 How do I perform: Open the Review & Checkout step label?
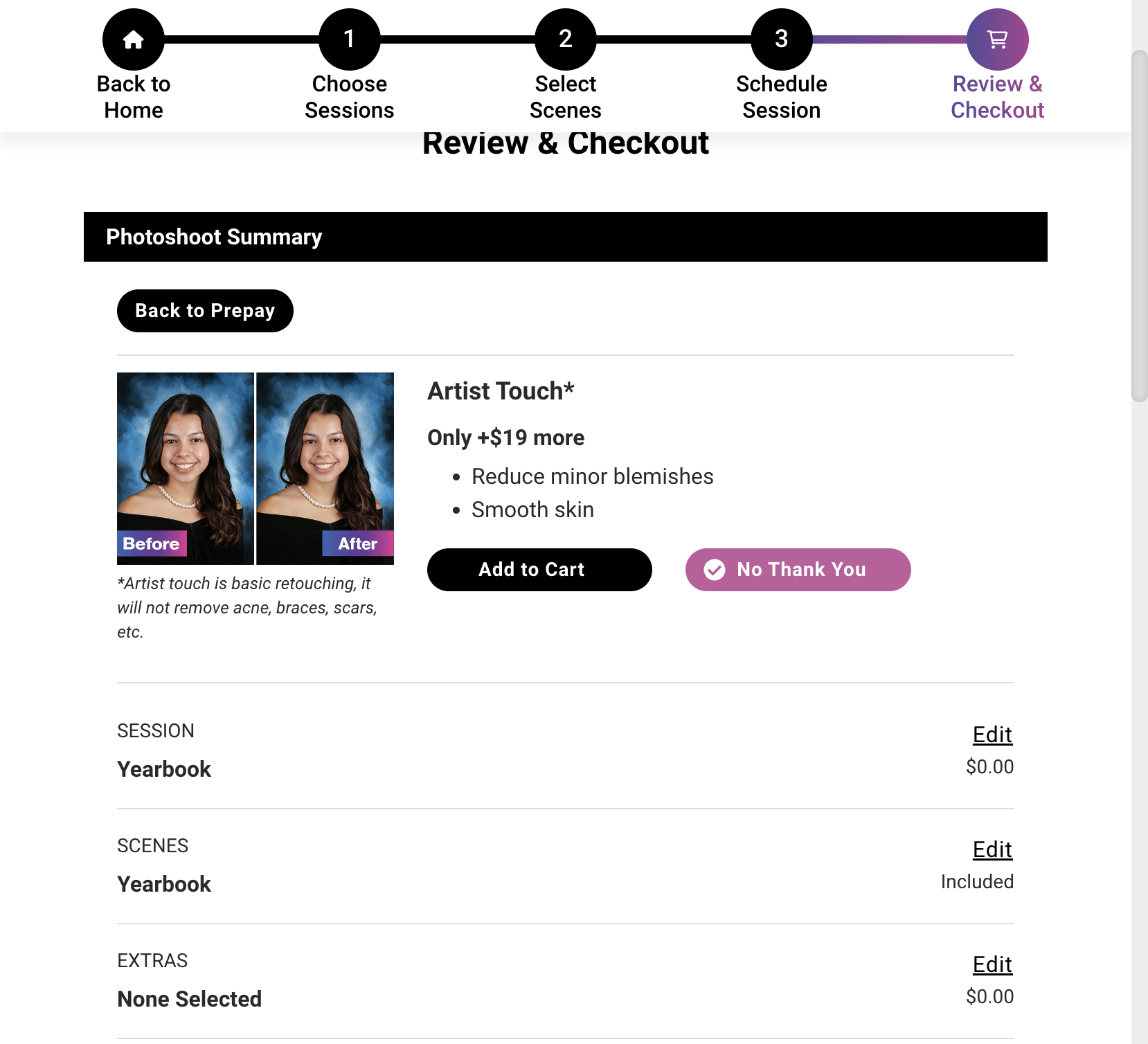point(997,97)
